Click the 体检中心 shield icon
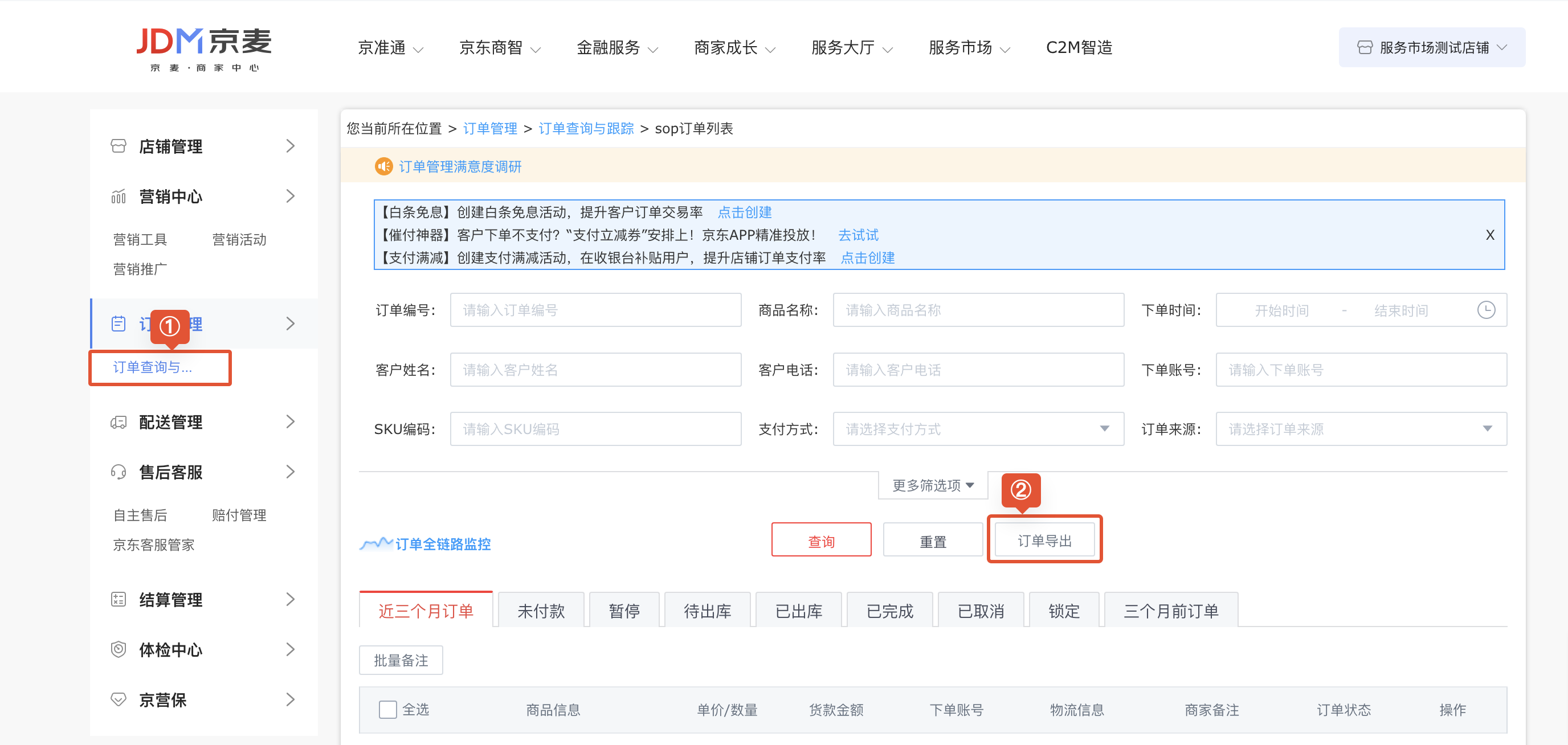Viewport: 1568px width, 745px height. coord(119,649)
